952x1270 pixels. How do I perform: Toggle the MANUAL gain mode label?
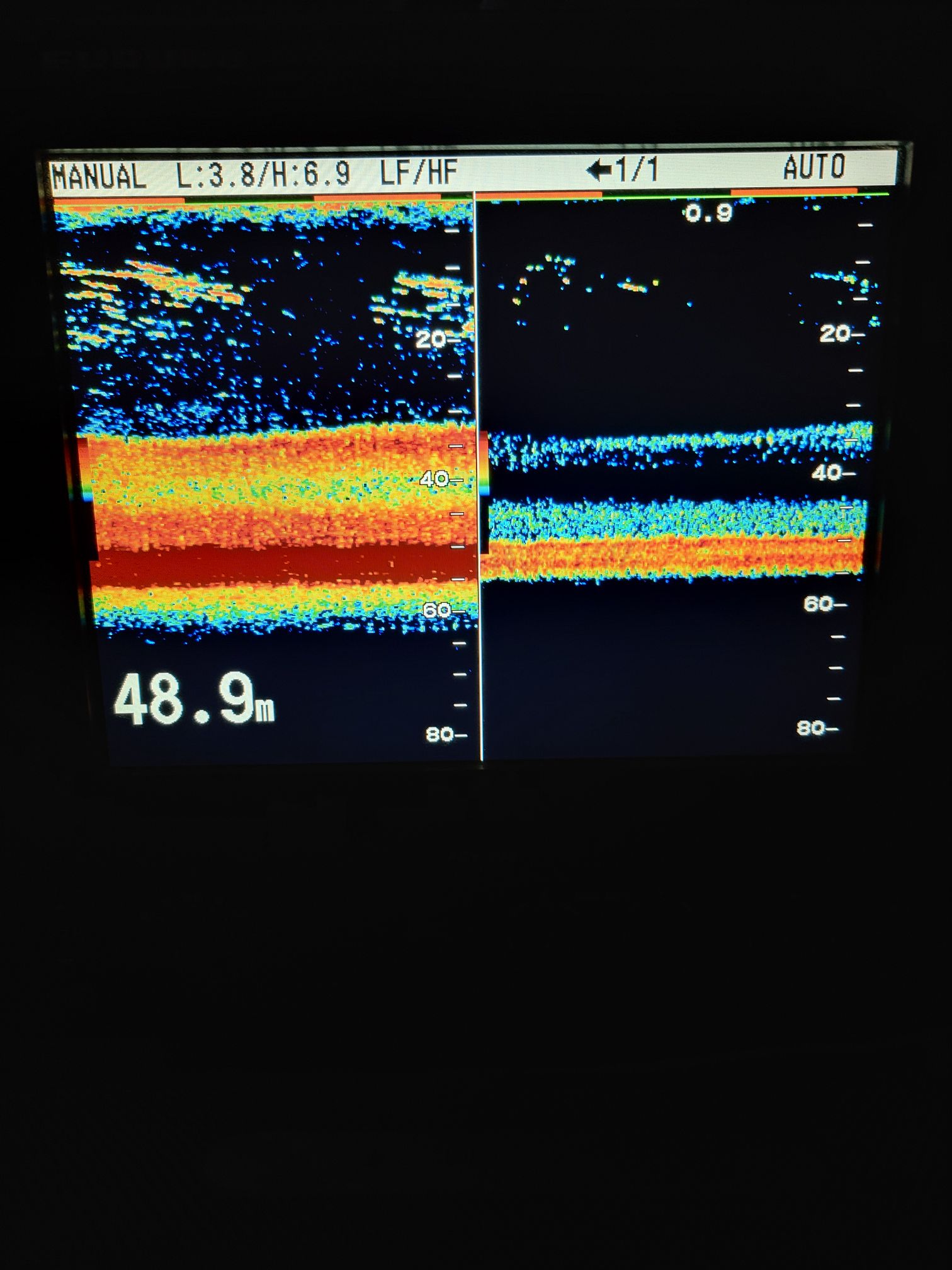(x=99, y=176)
